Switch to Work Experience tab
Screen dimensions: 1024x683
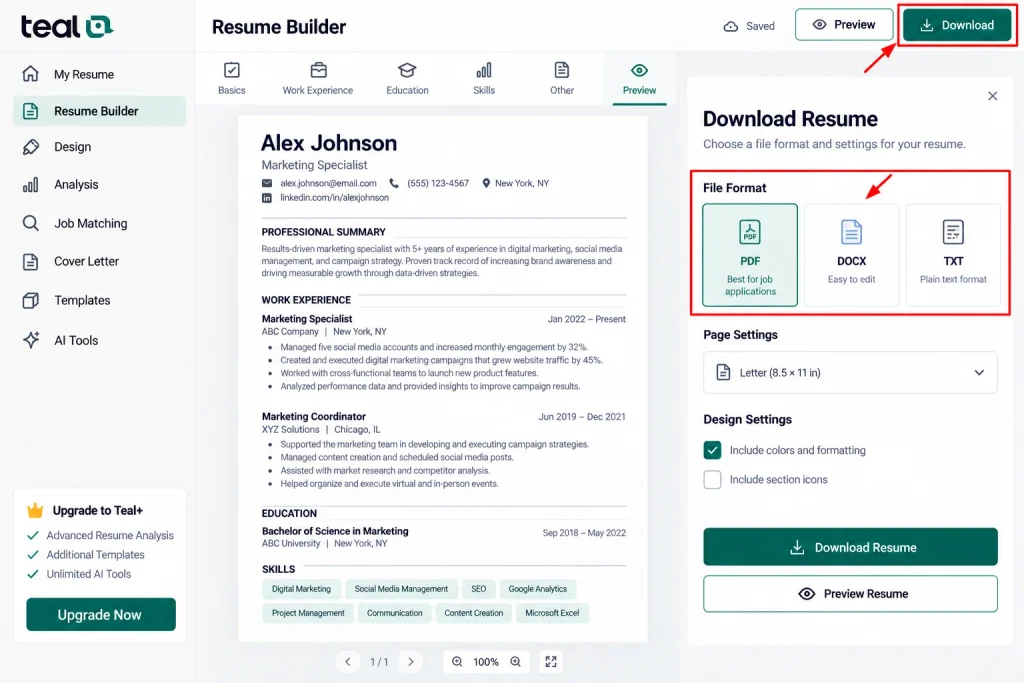click(317, 78)
